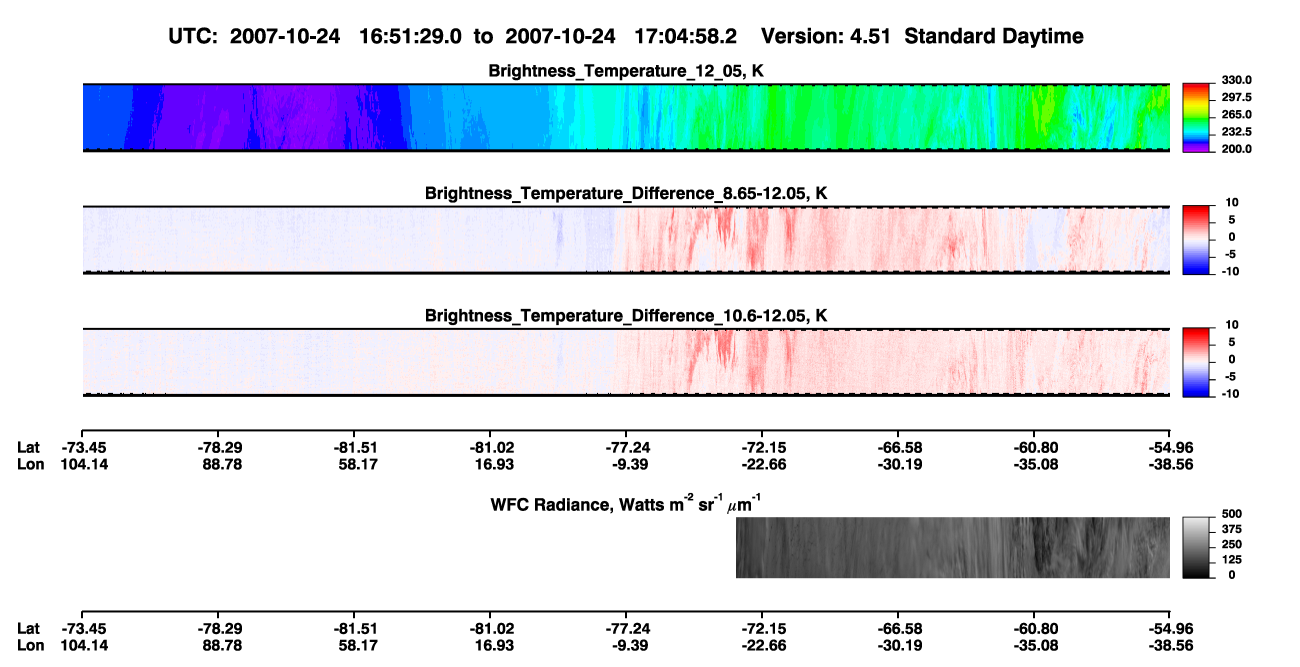
Task: Click latitude '-66.58' below the WFC panel
Action: tap(899, 628)
